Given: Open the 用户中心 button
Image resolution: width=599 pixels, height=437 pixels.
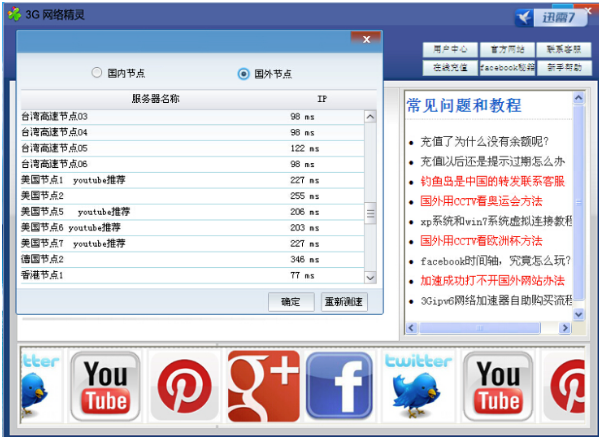Looking at the screenshot, I should (450, 49).
